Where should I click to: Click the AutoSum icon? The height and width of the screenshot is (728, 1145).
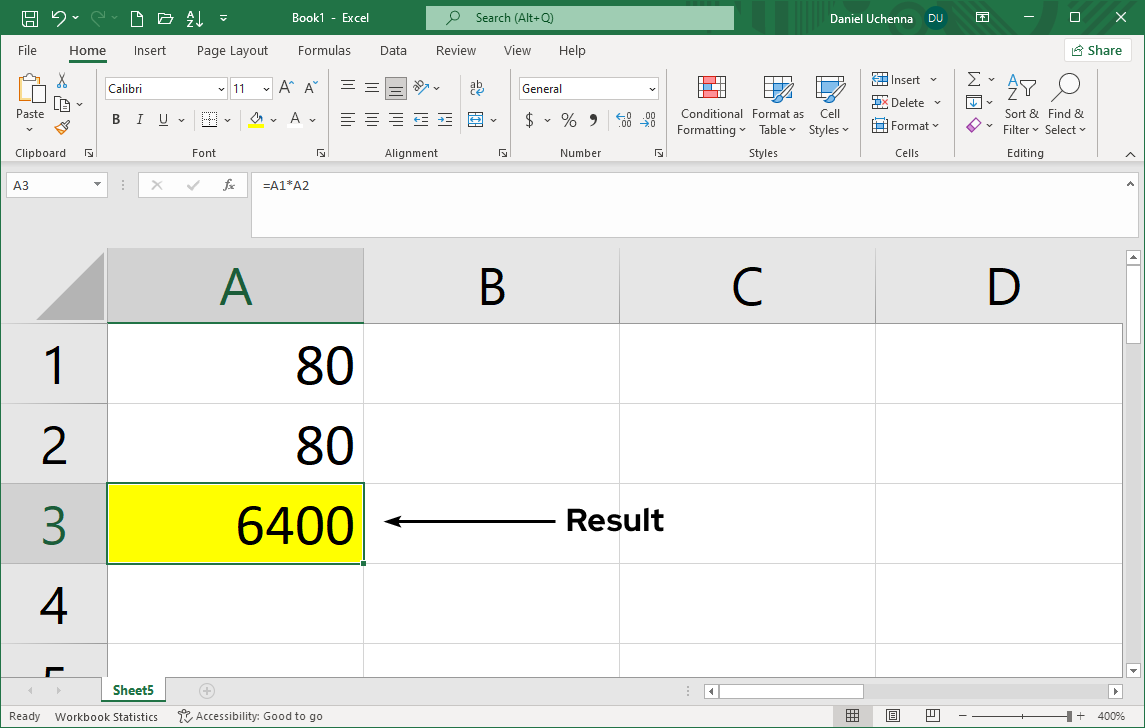click(x=972, y=79)
